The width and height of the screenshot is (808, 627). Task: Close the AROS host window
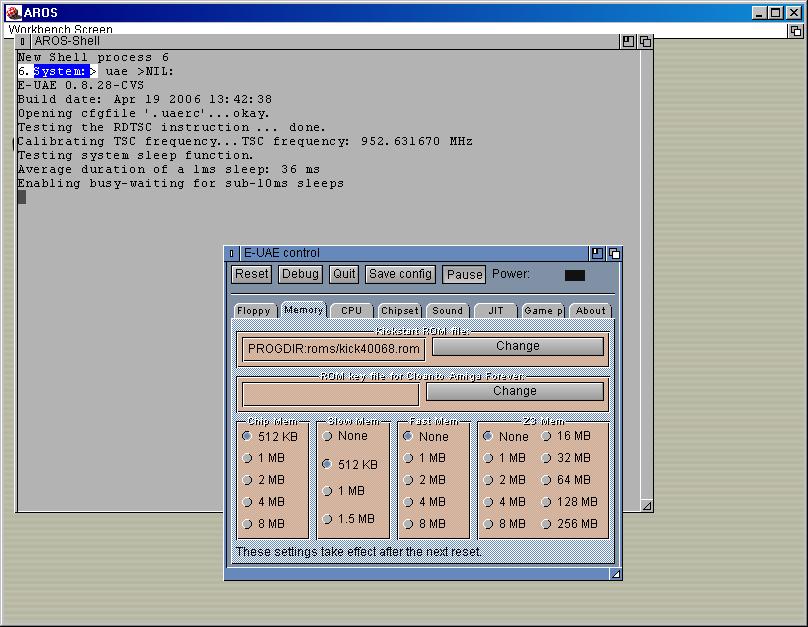794,13
